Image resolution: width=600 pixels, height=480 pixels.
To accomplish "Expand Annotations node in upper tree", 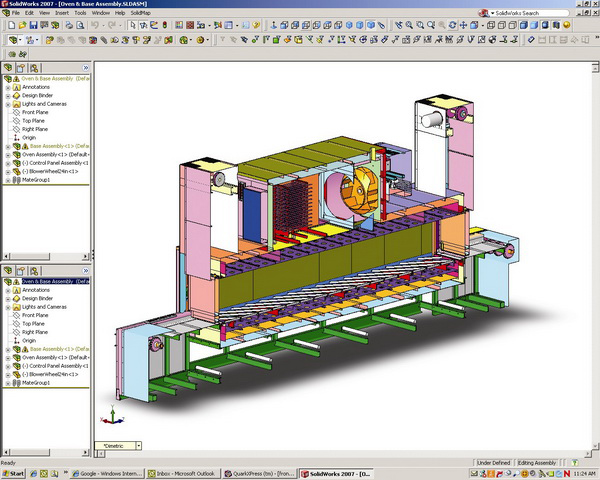I will coord(8,86).
